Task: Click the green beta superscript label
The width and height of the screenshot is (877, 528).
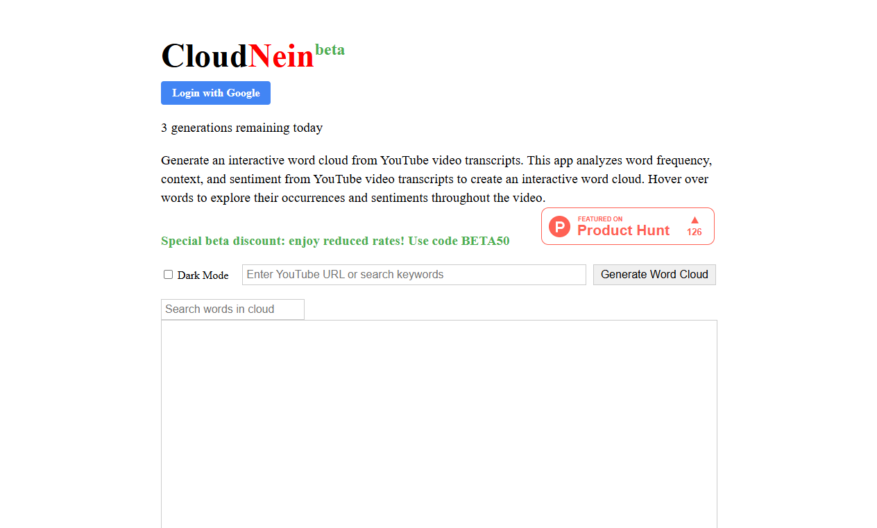Action: pyautogui.click(x=330, y=50)
